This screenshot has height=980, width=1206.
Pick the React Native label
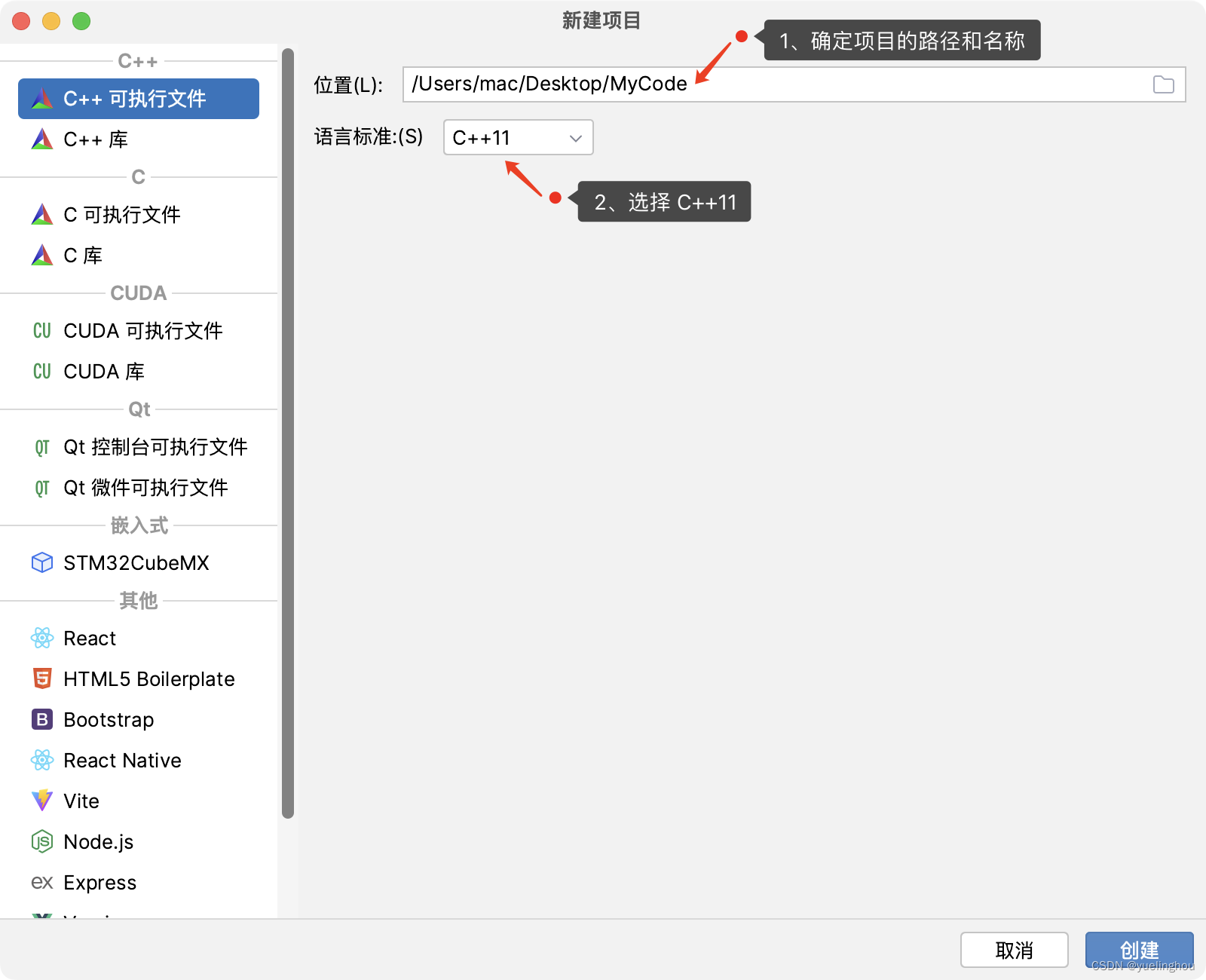[x=122, y=761]
